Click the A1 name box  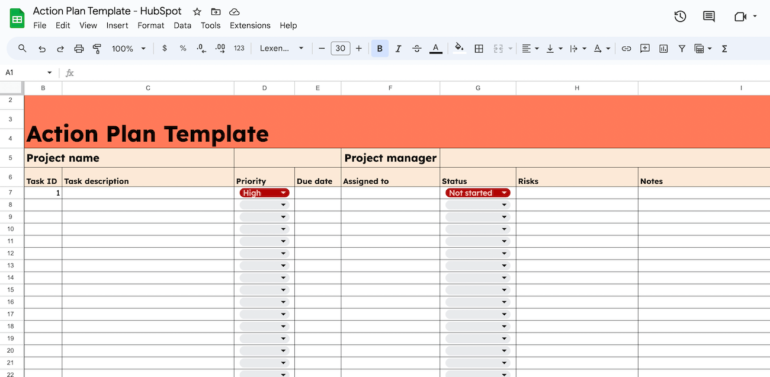click(28, 73)
